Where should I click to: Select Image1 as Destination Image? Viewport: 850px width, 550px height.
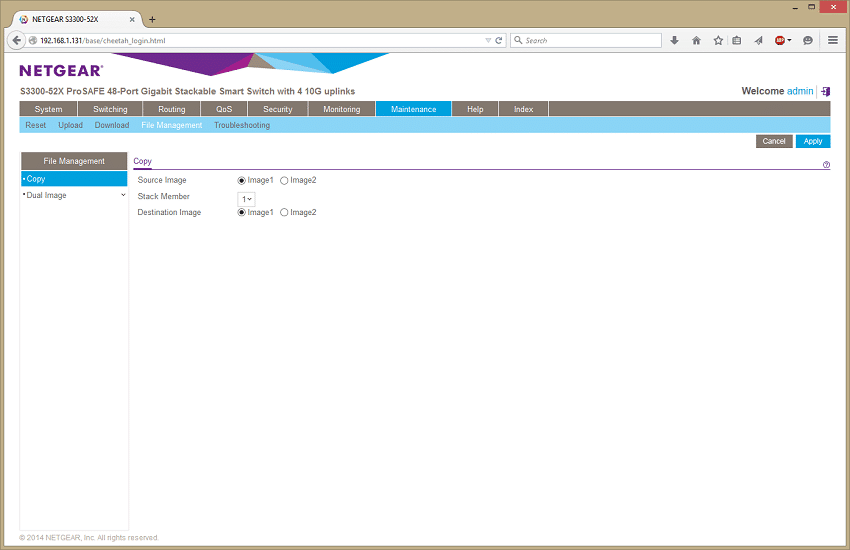[242, 212]
